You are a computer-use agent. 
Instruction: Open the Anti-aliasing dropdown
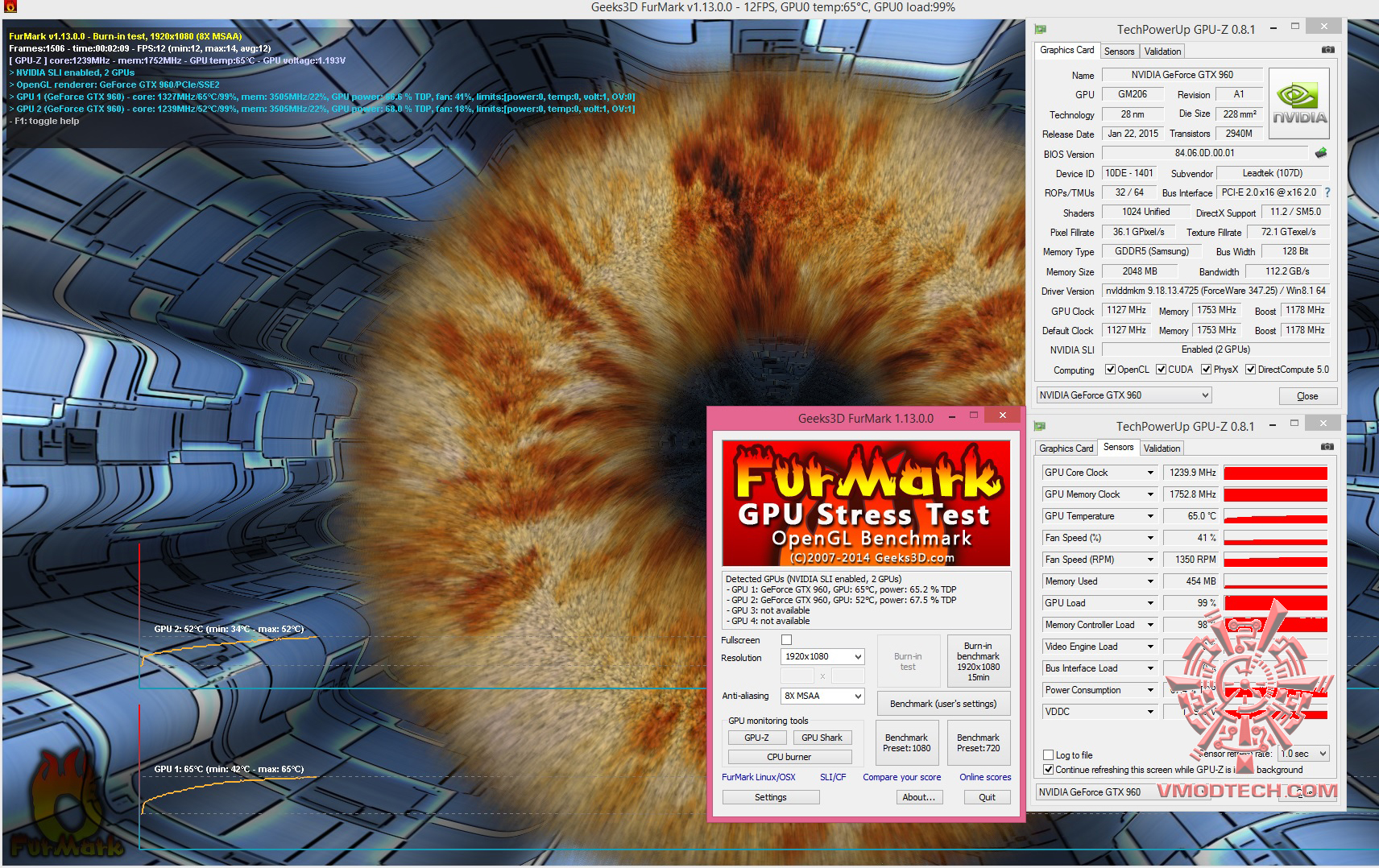(822, 696)
